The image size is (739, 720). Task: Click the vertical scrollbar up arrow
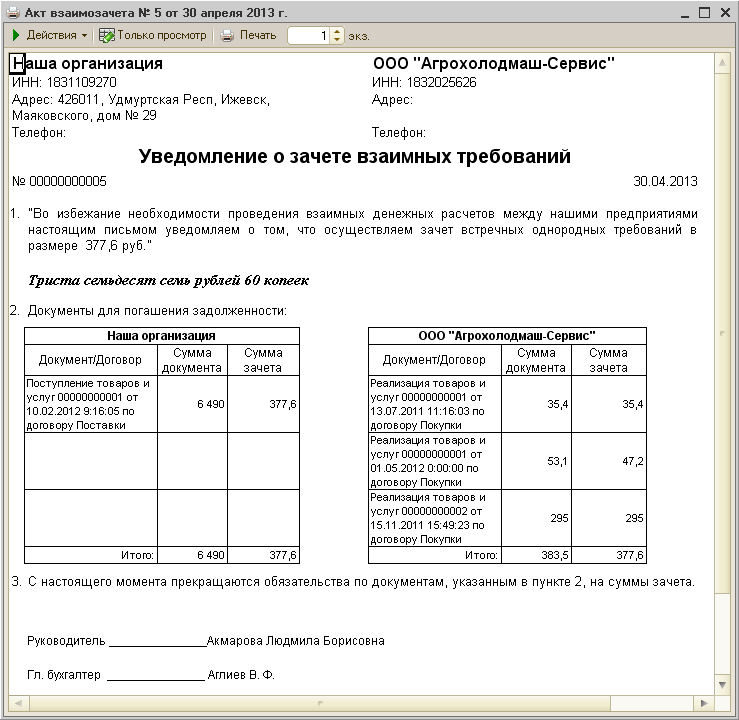pos(722,63)
